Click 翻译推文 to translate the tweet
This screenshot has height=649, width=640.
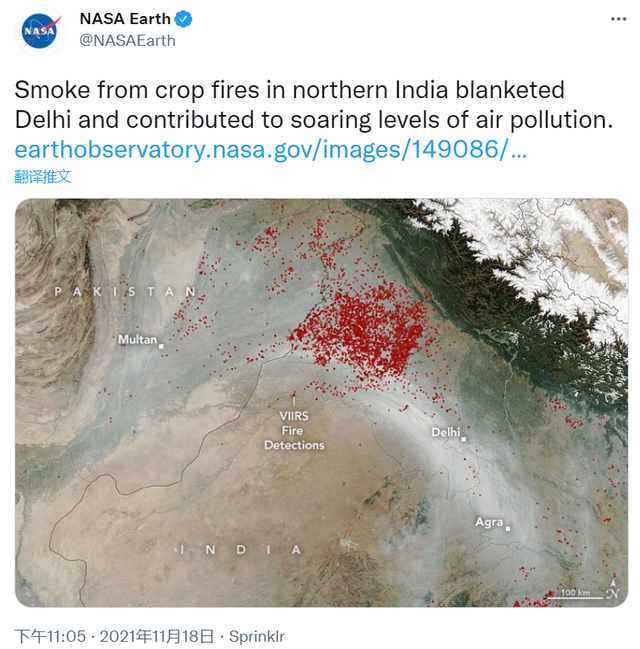[x=43, y=176]
